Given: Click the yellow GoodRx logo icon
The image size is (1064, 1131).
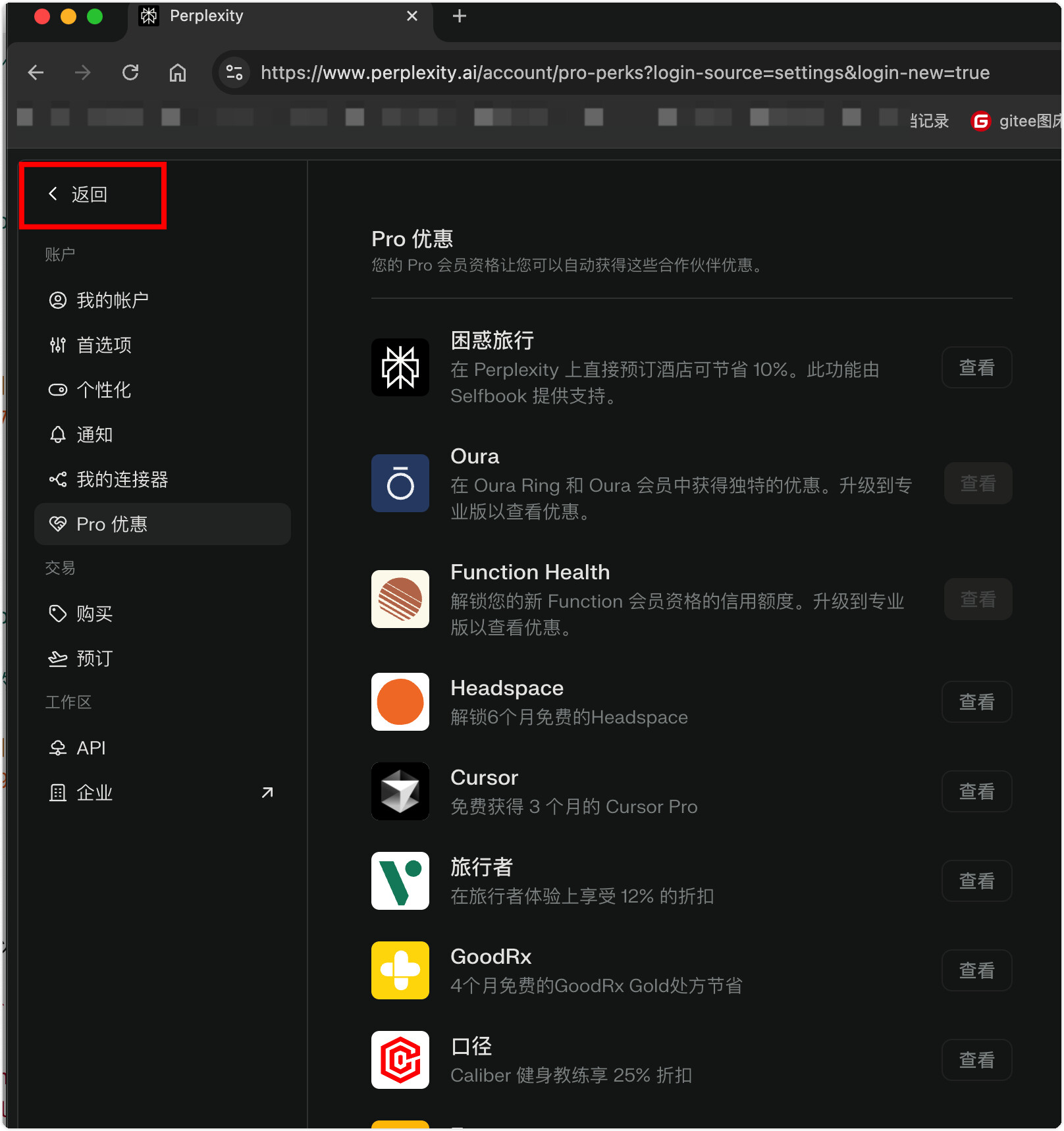Looking at the screenshot, I should pos(400,970).
